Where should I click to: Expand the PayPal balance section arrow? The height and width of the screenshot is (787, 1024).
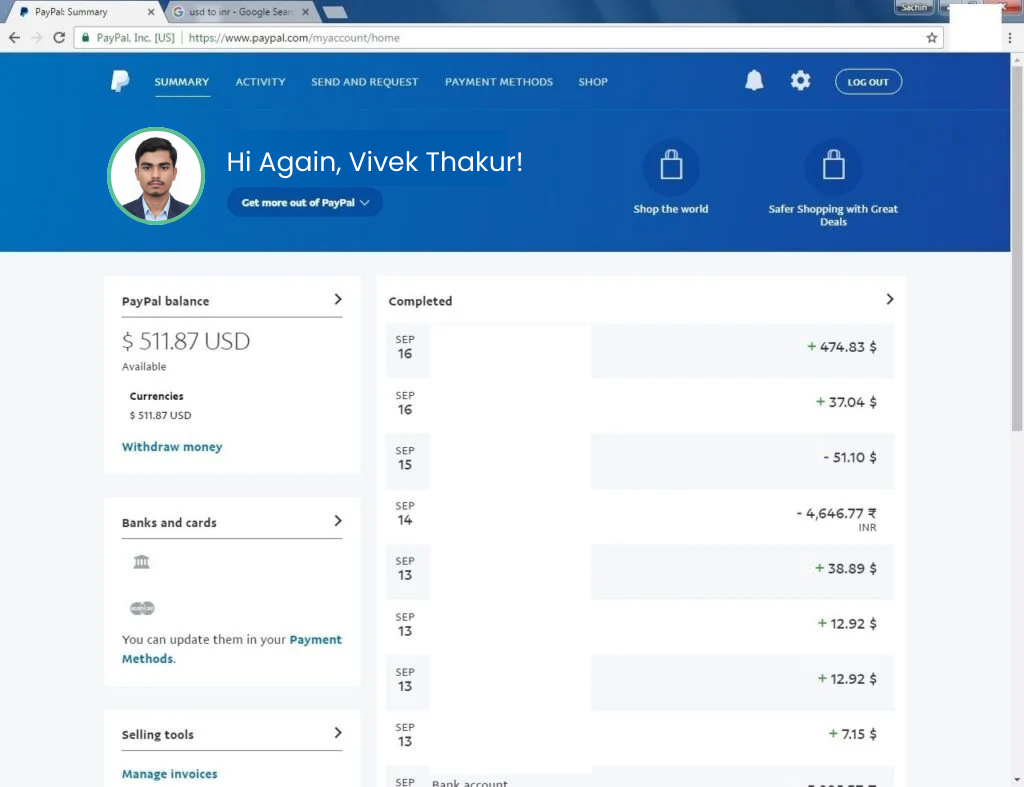coord(338,299)
